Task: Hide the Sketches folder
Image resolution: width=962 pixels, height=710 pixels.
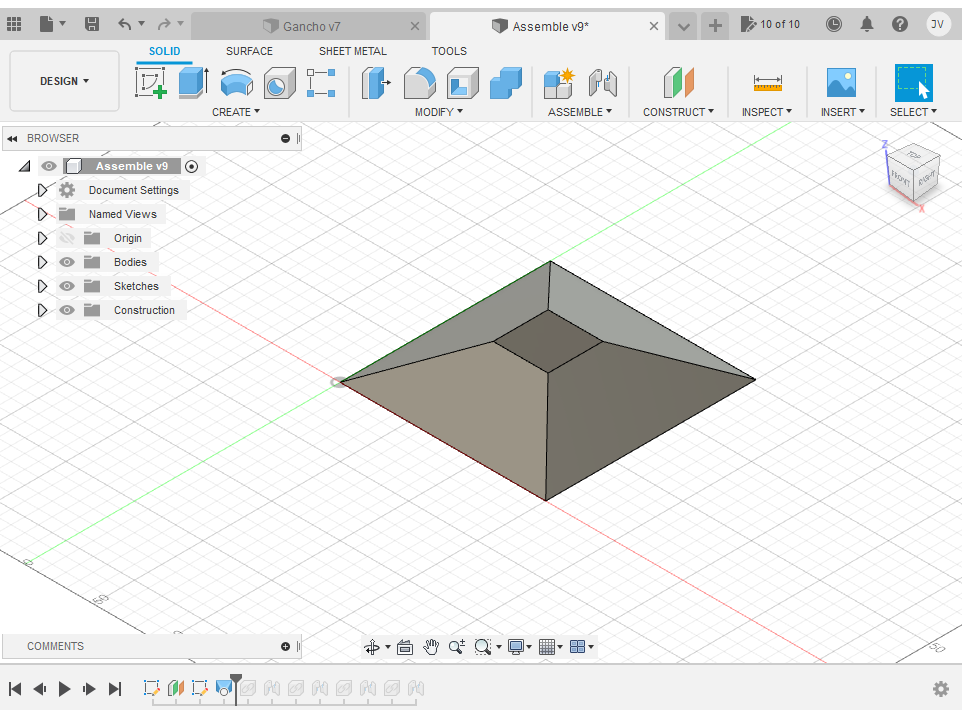Action: [x=67, y=286]
